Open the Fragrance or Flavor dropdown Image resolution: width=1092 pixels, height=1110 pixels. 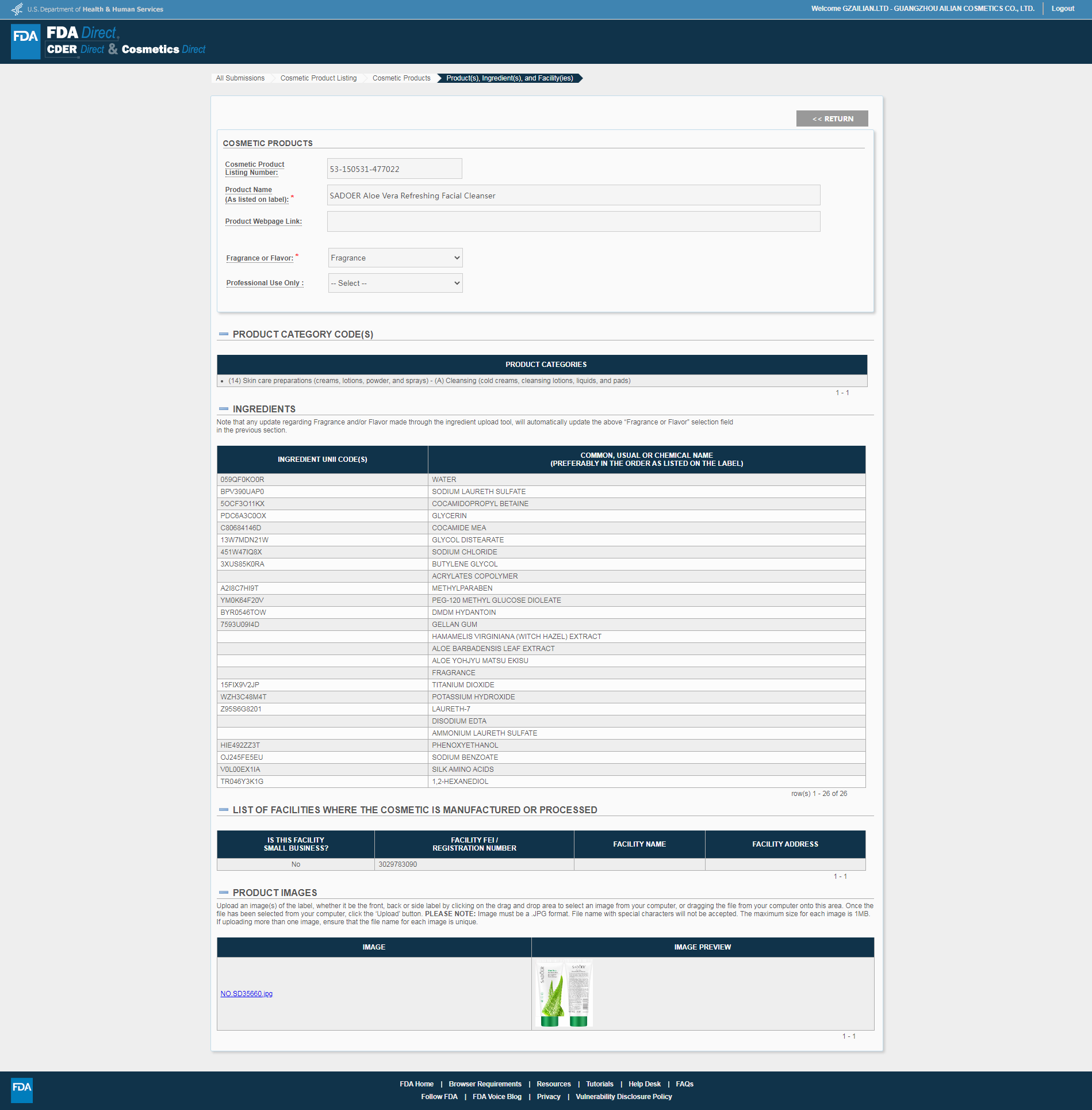click(395, 258)
